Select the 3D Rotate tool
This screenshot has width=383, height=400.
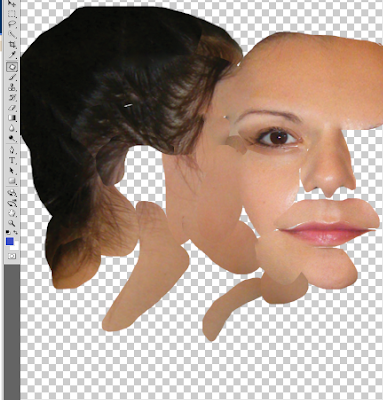[x=12, y=193]
